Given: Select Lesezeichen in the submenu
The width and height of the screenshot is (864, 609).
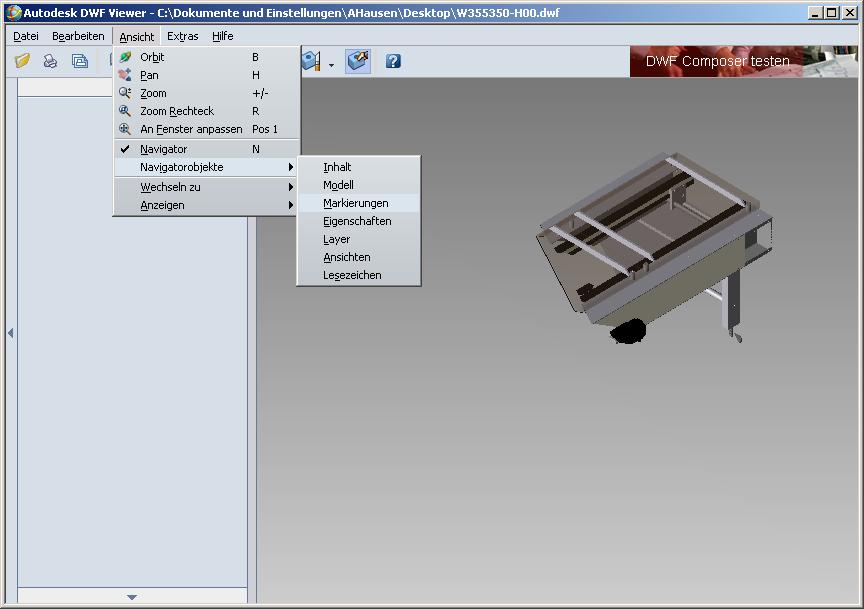Looking at the screenshot, I should pos(359,275).
